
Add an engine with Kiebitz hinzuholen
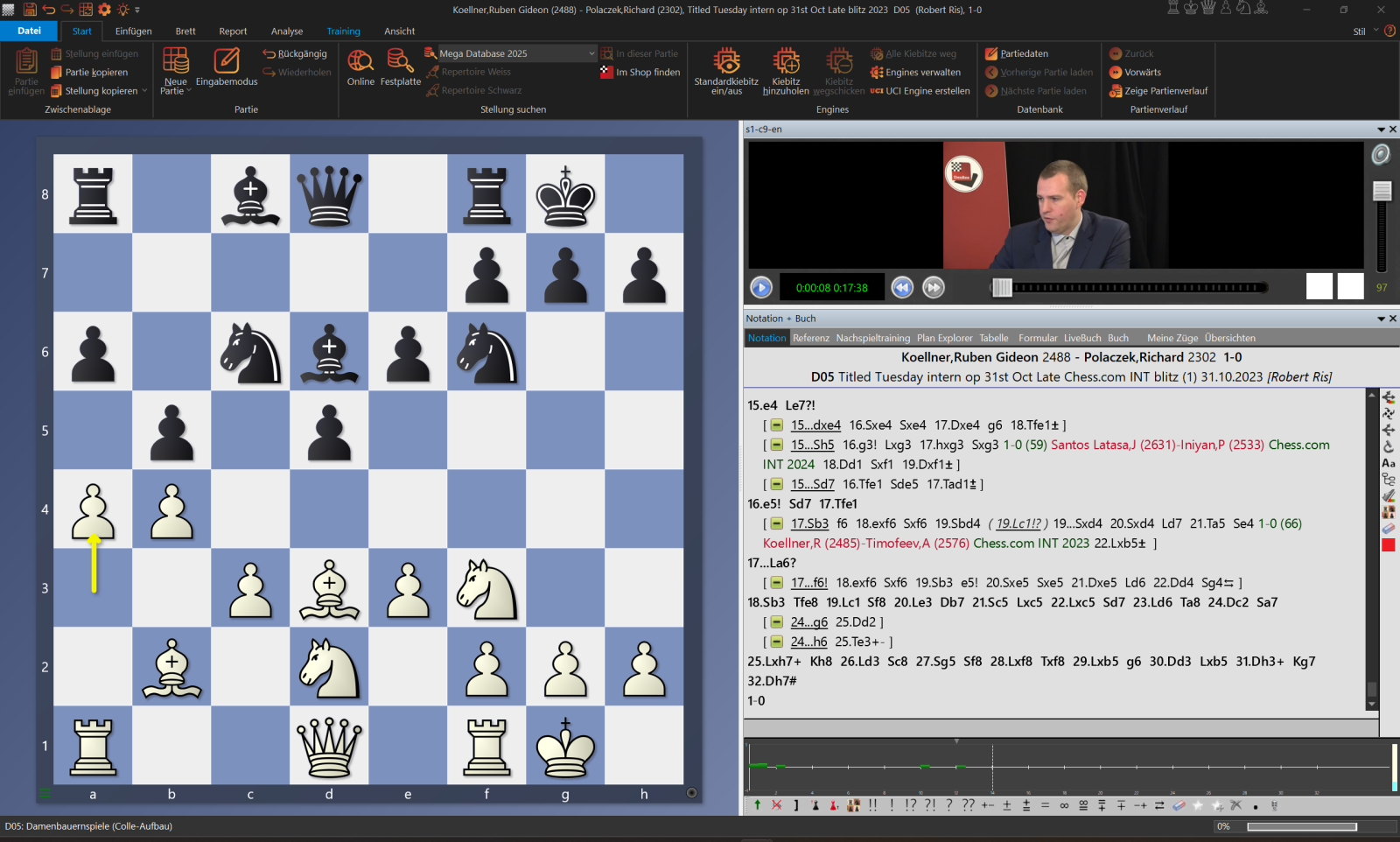(786, 61)
